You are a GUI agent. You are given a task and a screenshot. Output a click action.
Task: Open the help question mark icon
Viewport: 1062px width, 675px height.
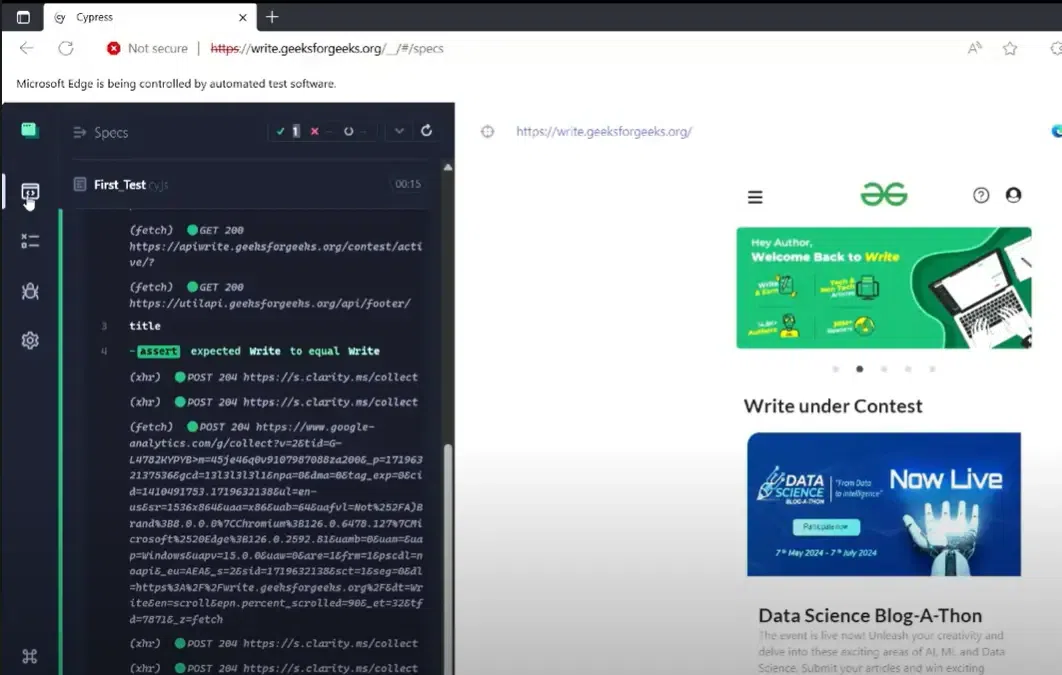pyautogui.click(x=981, y=196)
